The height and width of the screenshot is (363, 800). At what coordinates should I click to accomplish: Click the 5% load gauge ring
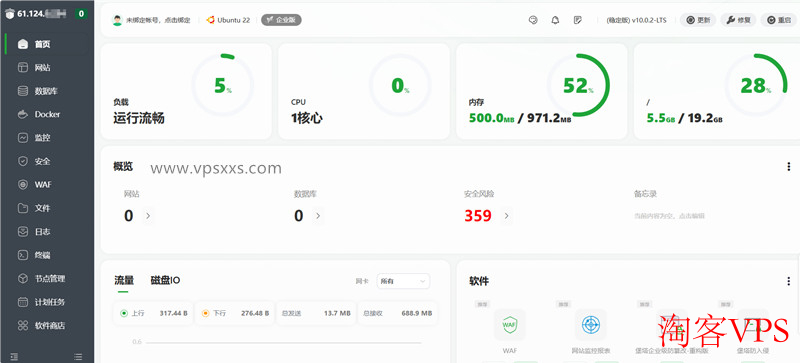tap(222, 85)
